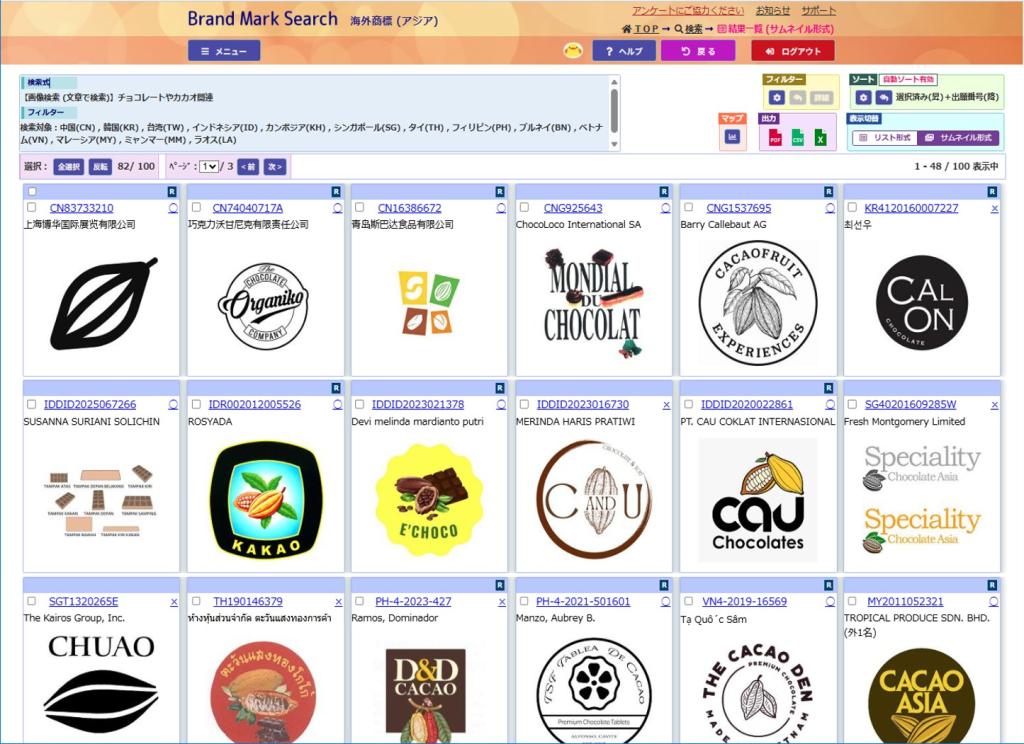Click the mascot icon beside the ヘルプ button
This screenshot has height=744, width=1024.
pos(573,49)
